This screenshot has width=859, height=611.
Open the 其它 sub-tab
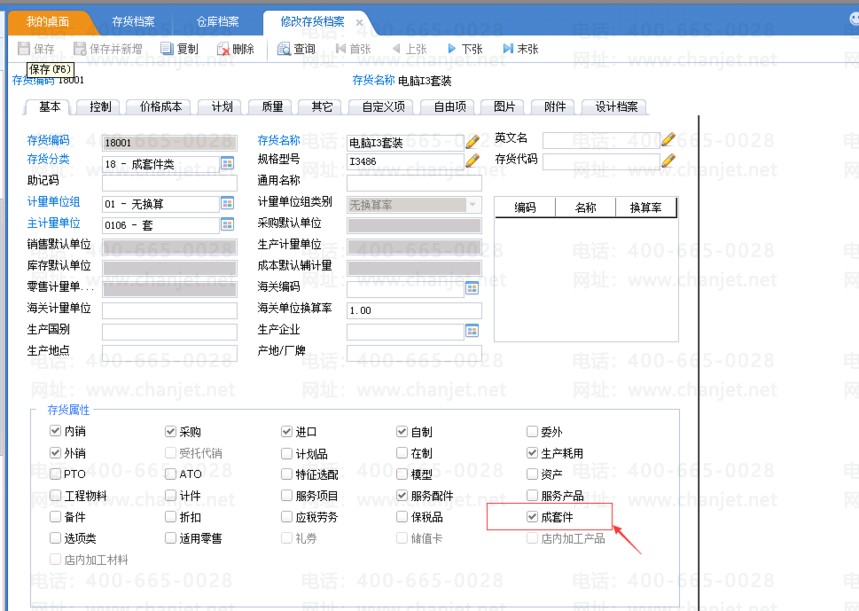tap(322, 107)
